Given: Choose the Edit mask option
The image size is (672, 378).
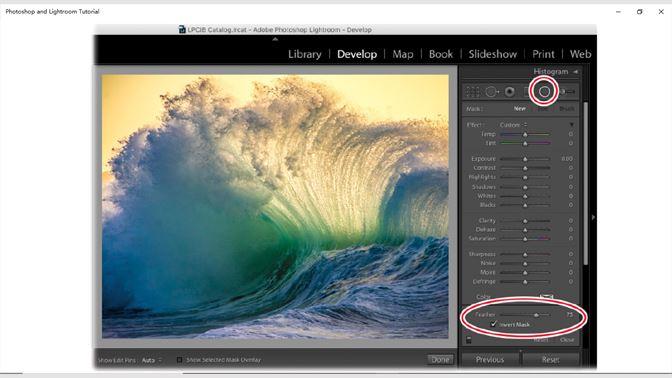Looking at the screenshot, I should point(543,108).
